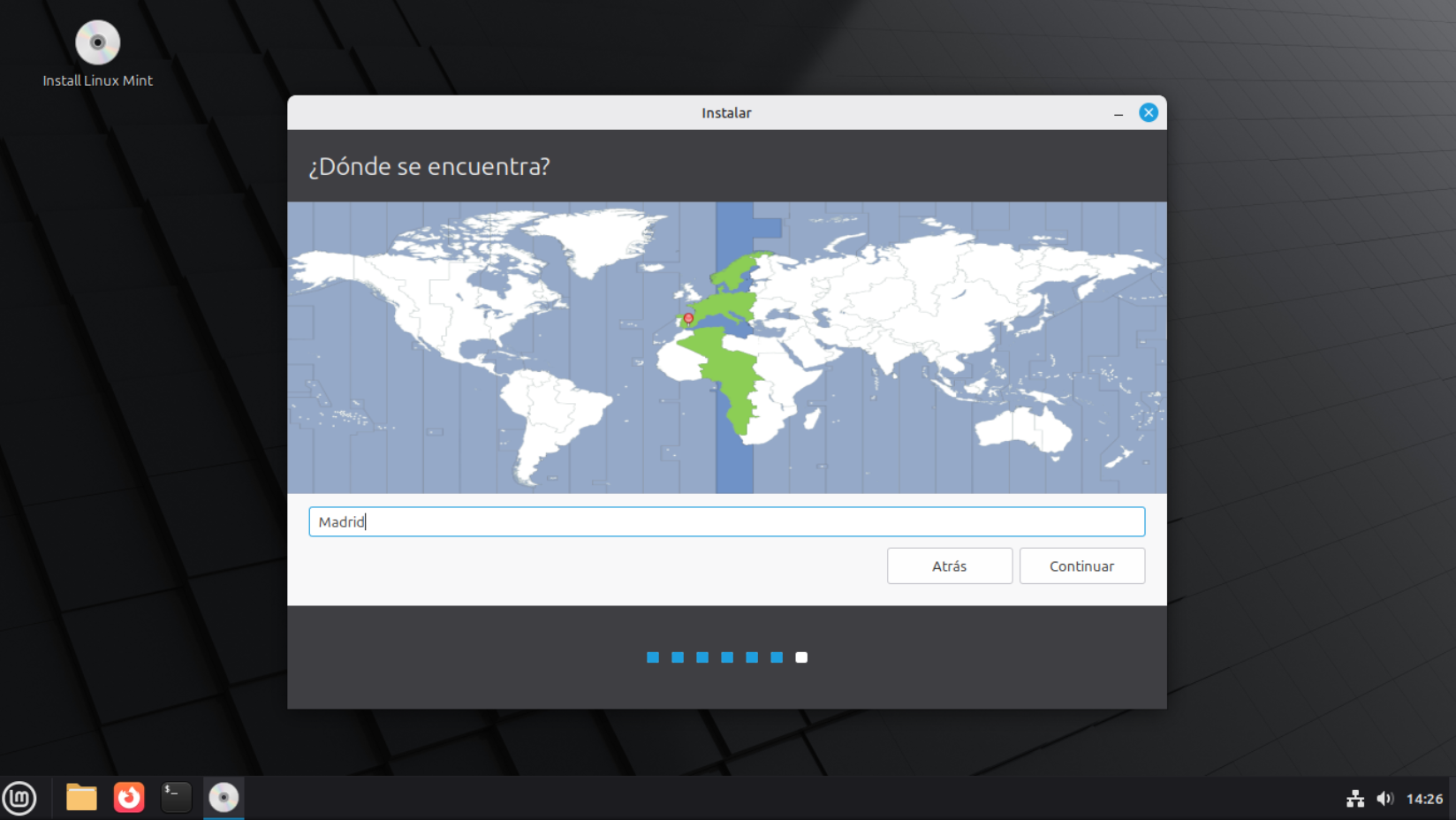Focus the location field containing Madrid

pos(726,522)
